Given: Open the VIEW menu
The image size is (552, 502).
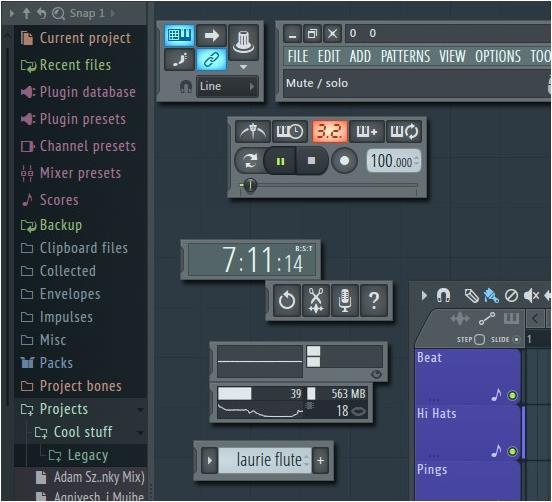Looking at the screenshot, I should coord(452,56).
